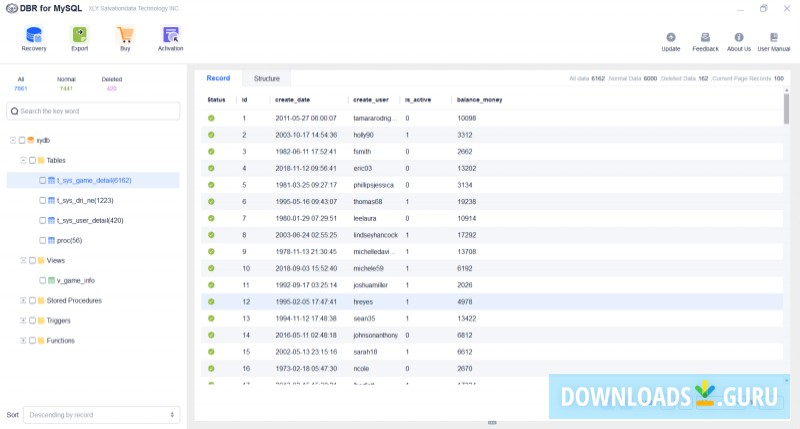Tick the Views folder checkbox
This screenshot has width=800, height=429.
tap(32, 260)
